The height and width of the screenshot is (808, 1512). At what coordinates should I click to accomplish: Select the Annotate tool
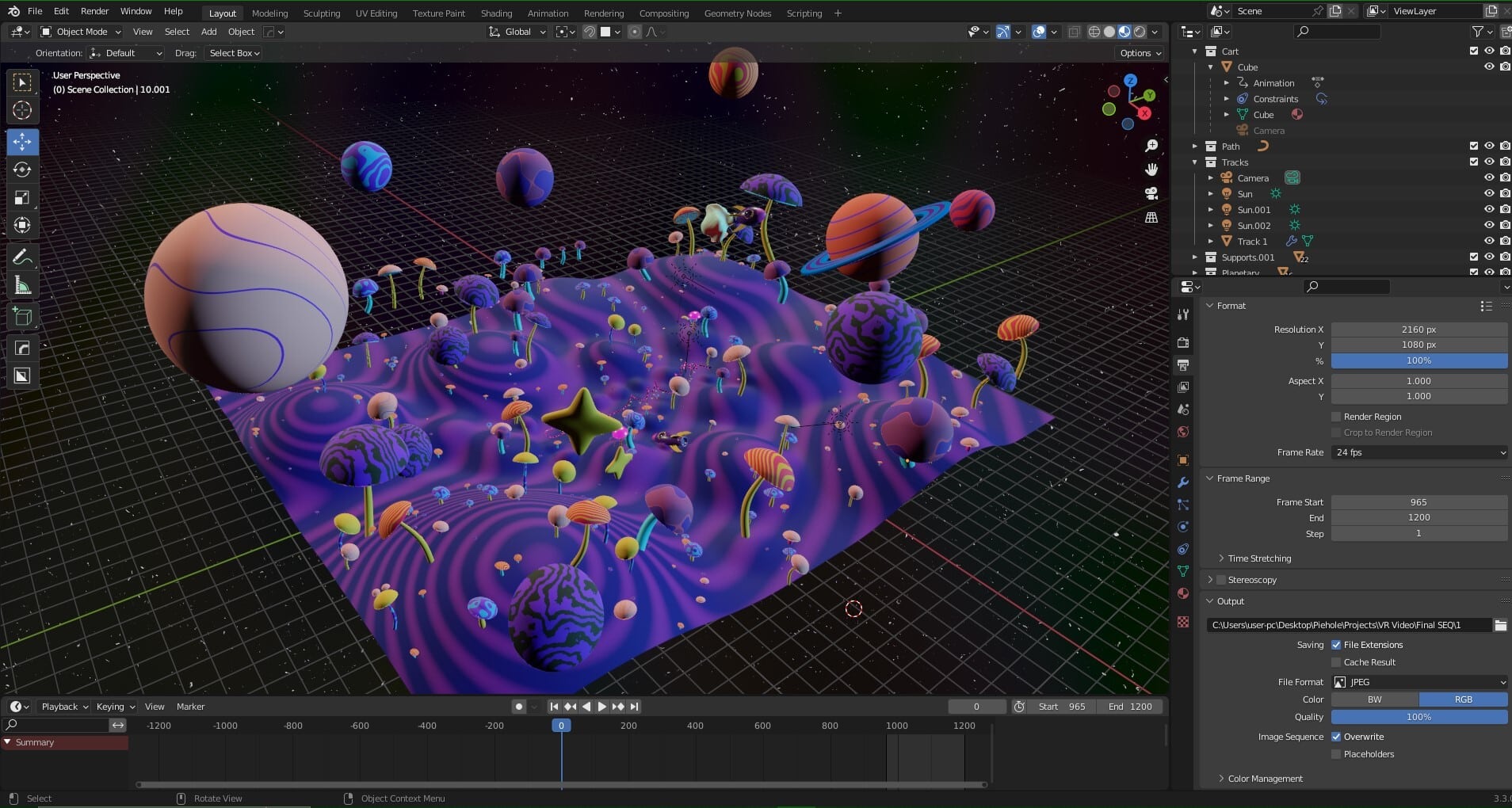pyautogui.click(x=21, y=255)
